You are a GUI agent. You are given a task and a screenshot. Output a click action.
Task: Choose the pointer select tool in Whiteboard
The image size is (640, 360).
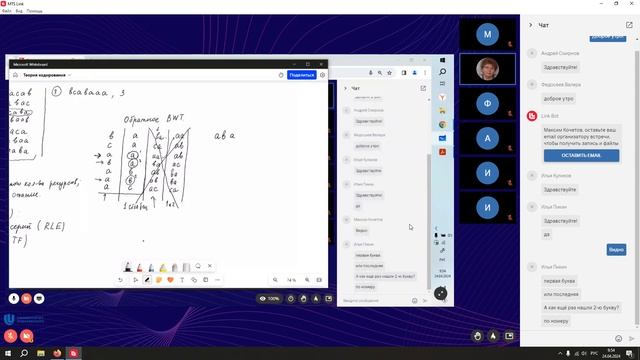pyautogui.click(x=136, y=280)
